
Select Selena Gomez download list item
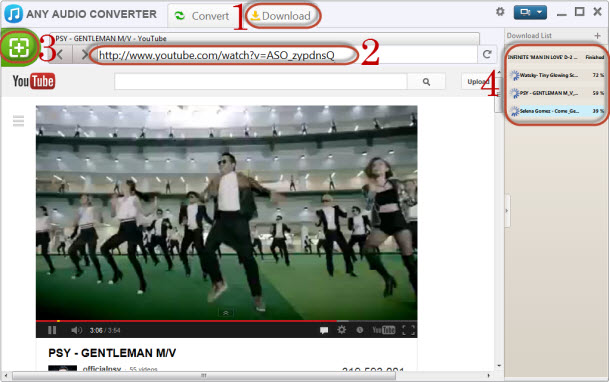coord(556,111)
